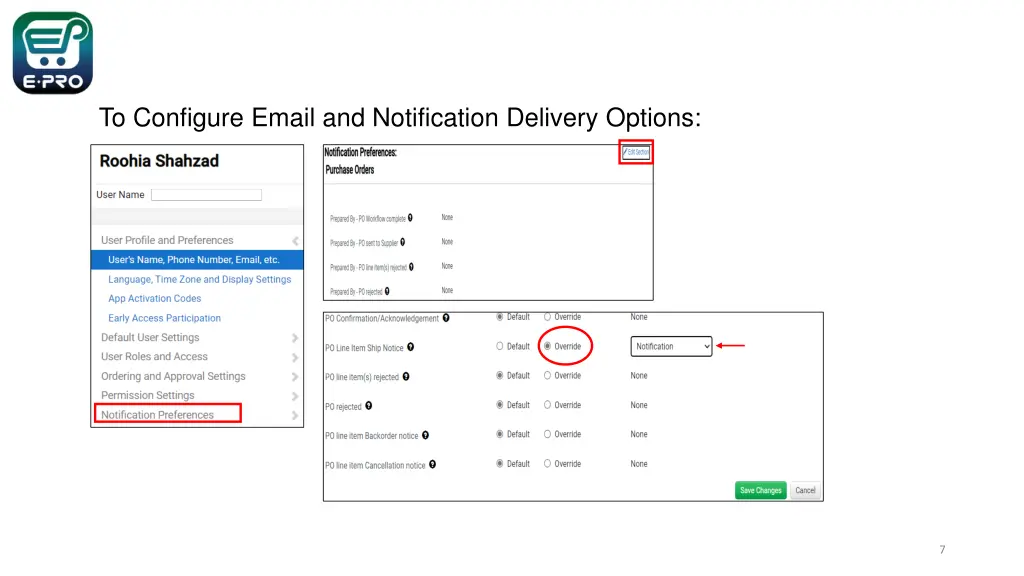Open Early Access Participation link

coord(165,318)
